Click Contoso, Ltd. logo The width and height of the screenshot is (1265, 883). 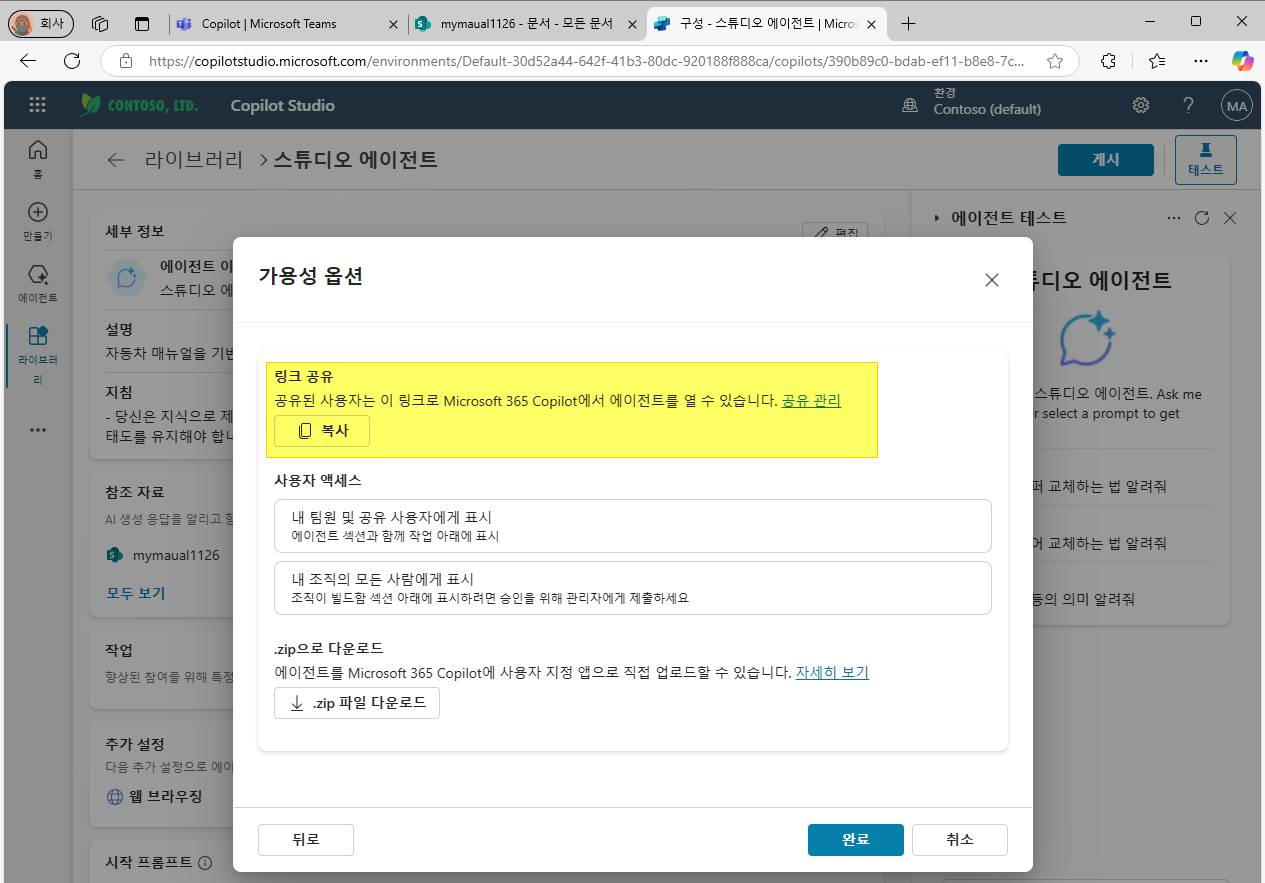[x=138, y=105]
